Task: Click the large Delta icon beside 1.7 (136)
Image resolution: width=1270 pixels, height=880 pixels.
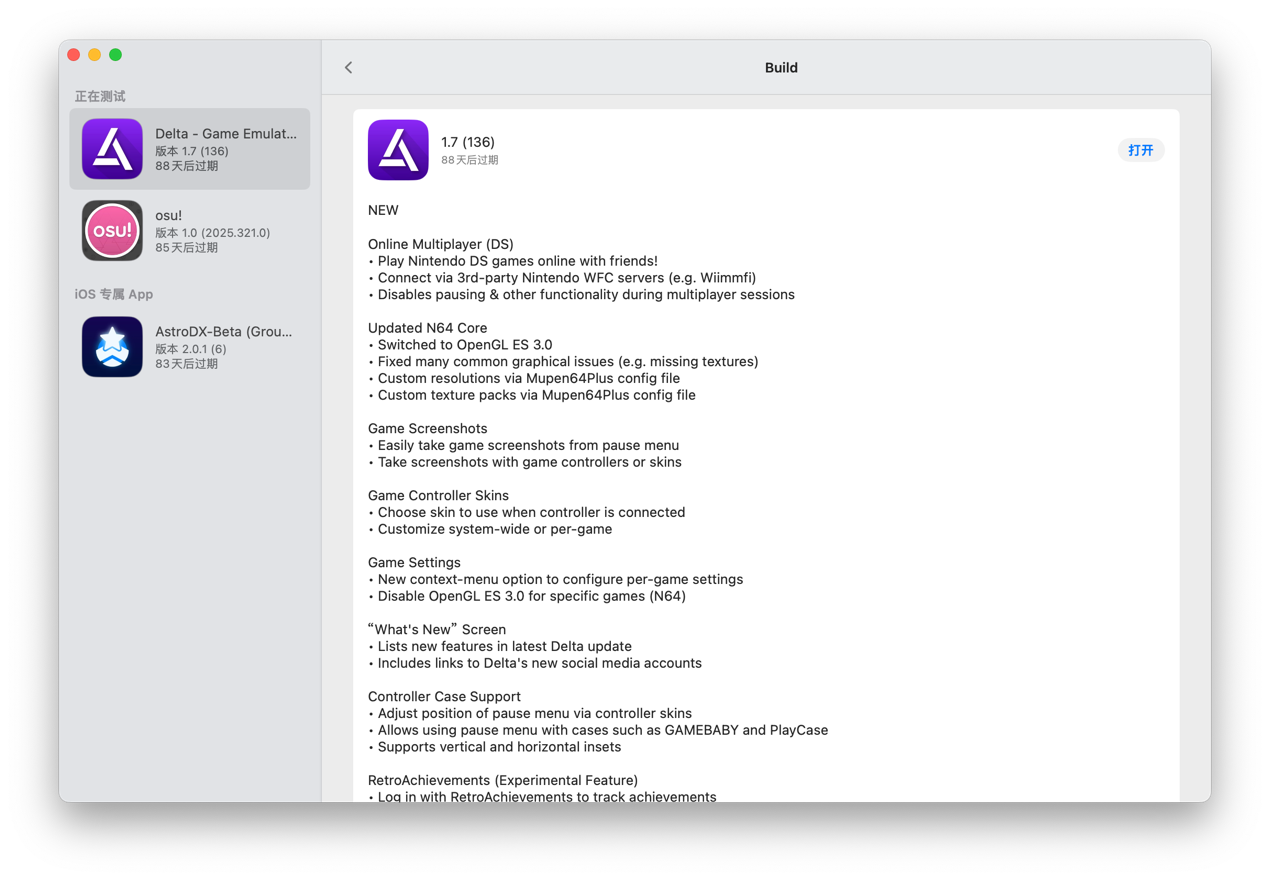Action: pyautogui.click(x=398, y=150)
